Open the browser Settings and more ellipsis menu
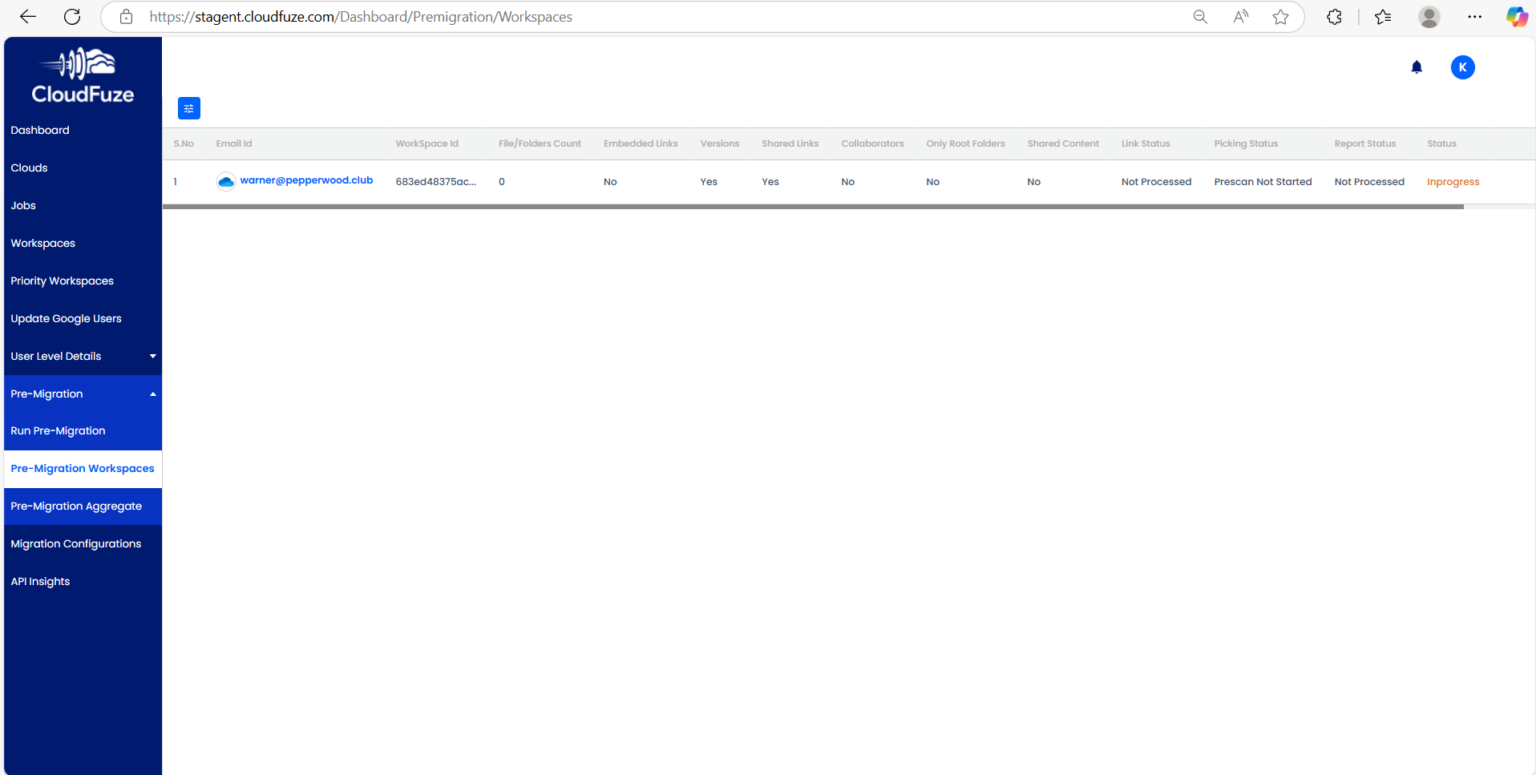The width and height of the screenshot is (1536, 775). [x=1475, y=16]
